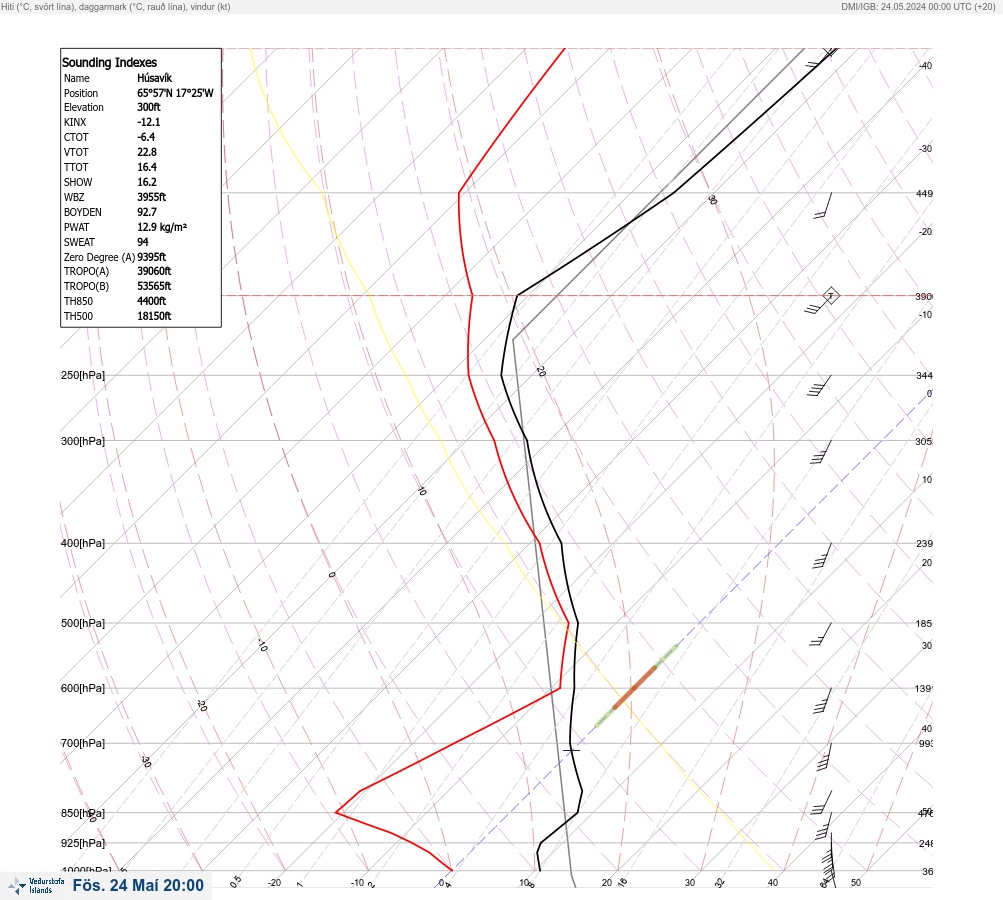Screen dimensions: 1003x900
Task: Click the timestamp Fös. 24 Maí 20:00
Action: (x=138, y=885)
